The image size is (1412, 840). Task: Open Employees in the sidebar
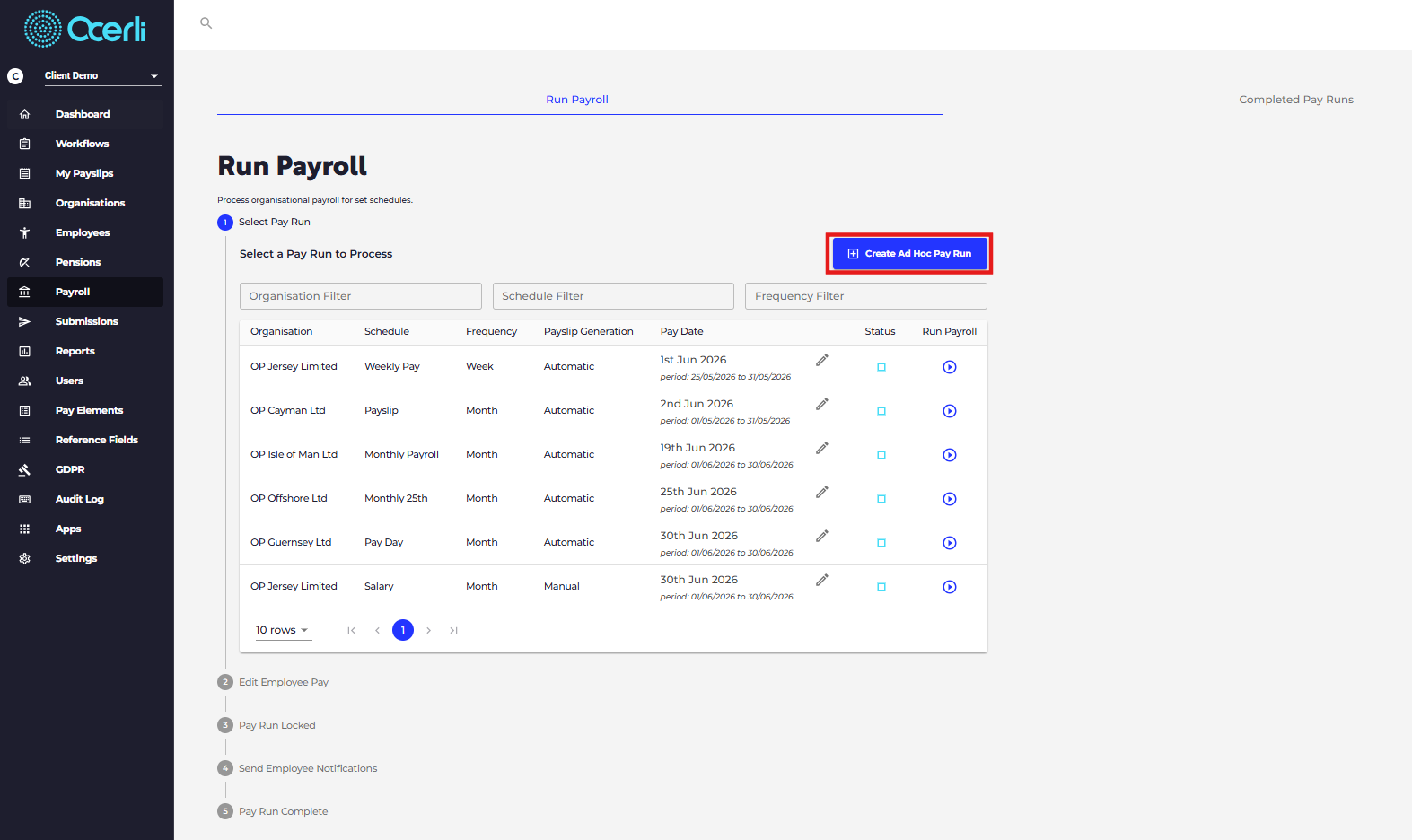click(85, 232)
